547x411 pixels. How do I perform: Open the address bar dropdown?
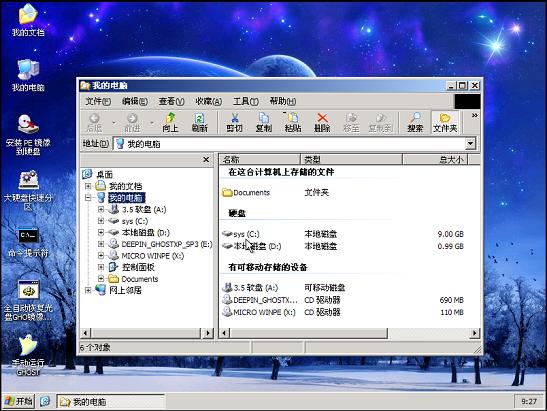[470, 143]
